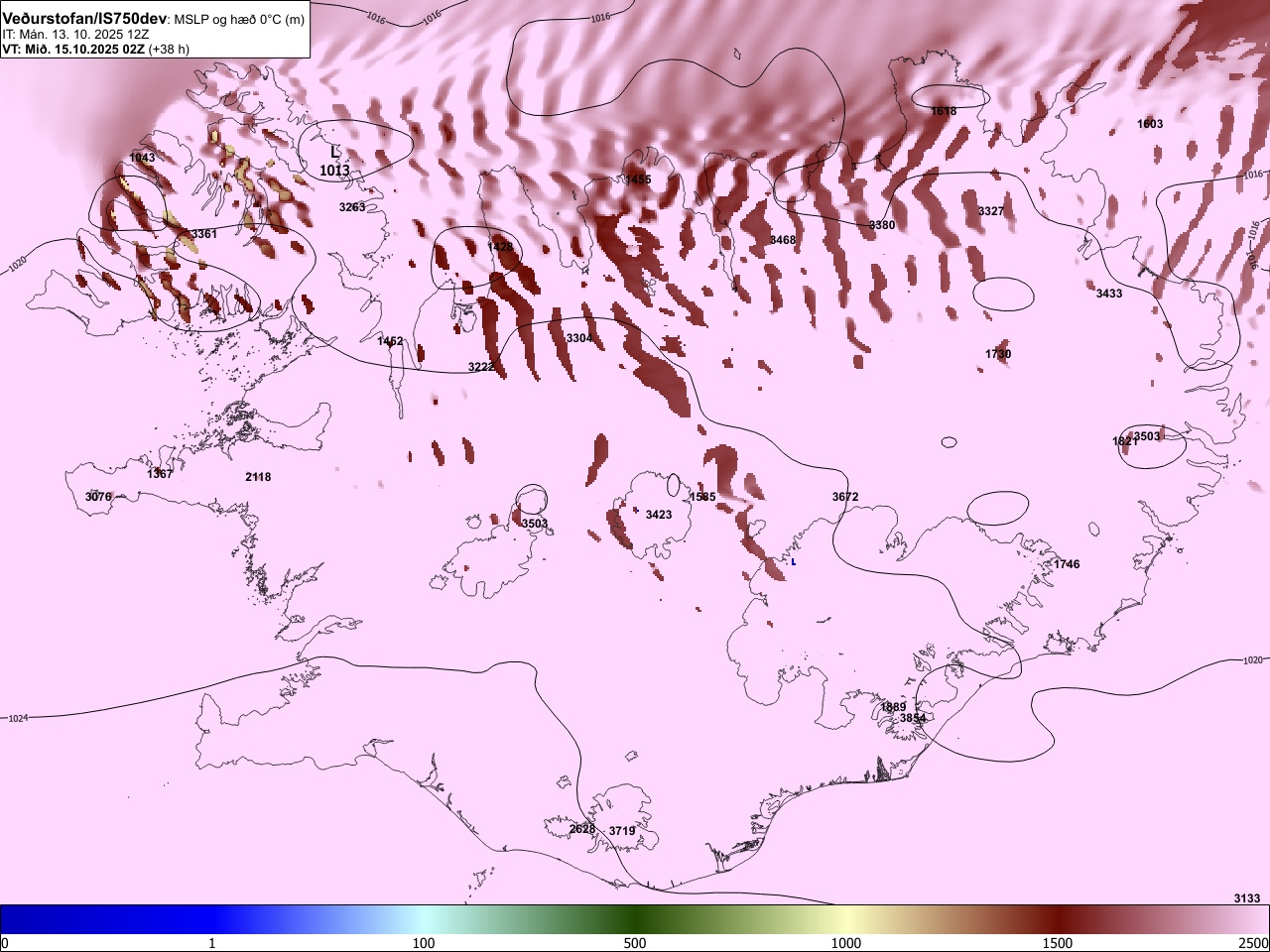Click the large L low-pressure symbol above 1013
The image size is (1270, 952).
click(x=334, y=152)
